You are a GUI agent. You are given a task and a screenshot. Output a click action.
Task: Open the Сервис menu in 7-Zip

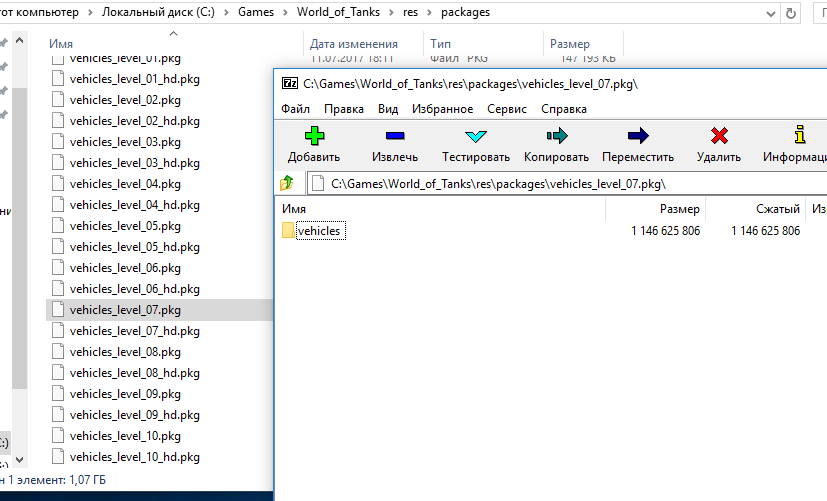point(507,109)
